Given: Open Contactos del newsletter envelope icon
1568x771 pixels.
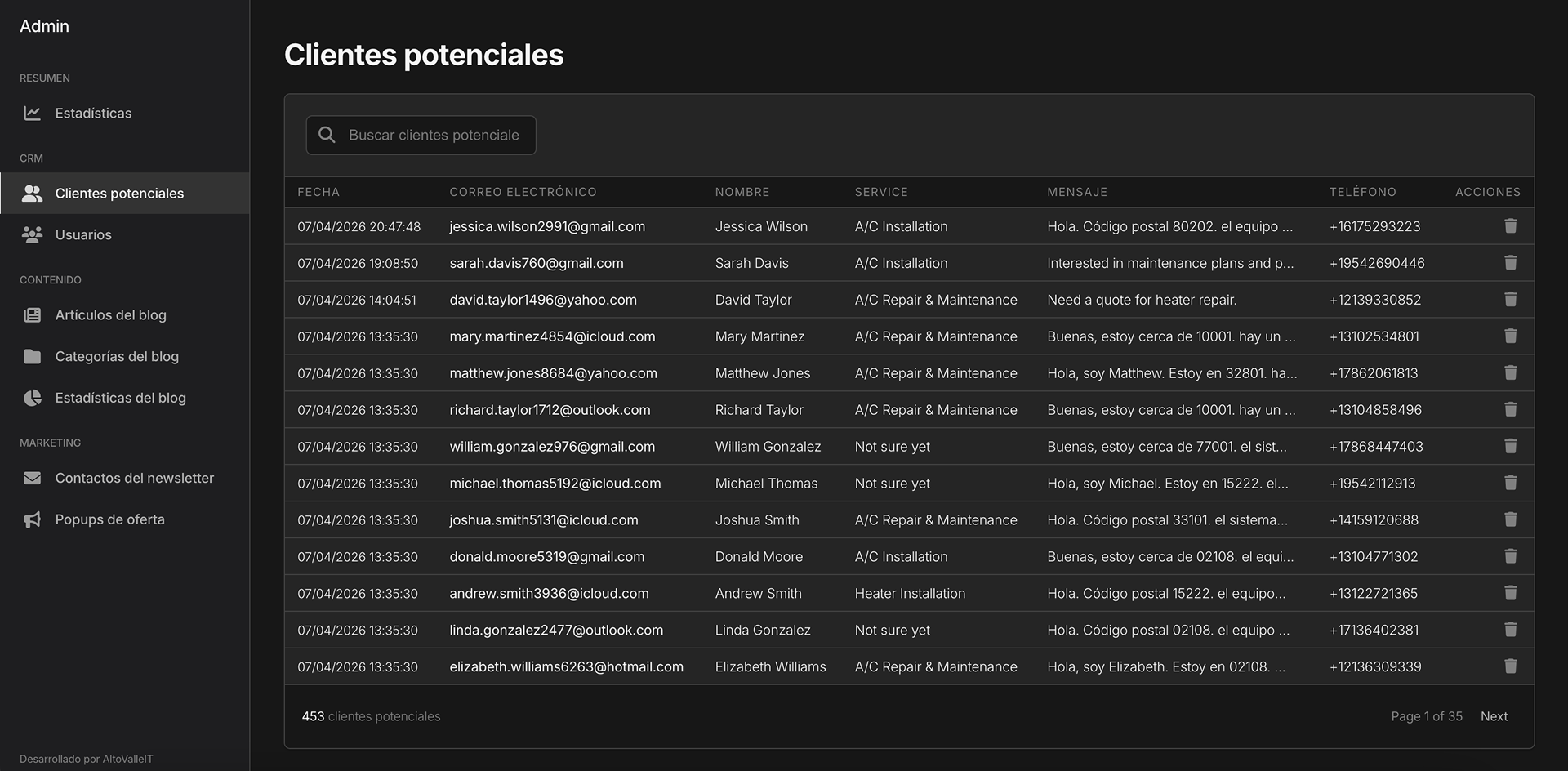Looking at the screenshot, I should click(x=33, y=478).
